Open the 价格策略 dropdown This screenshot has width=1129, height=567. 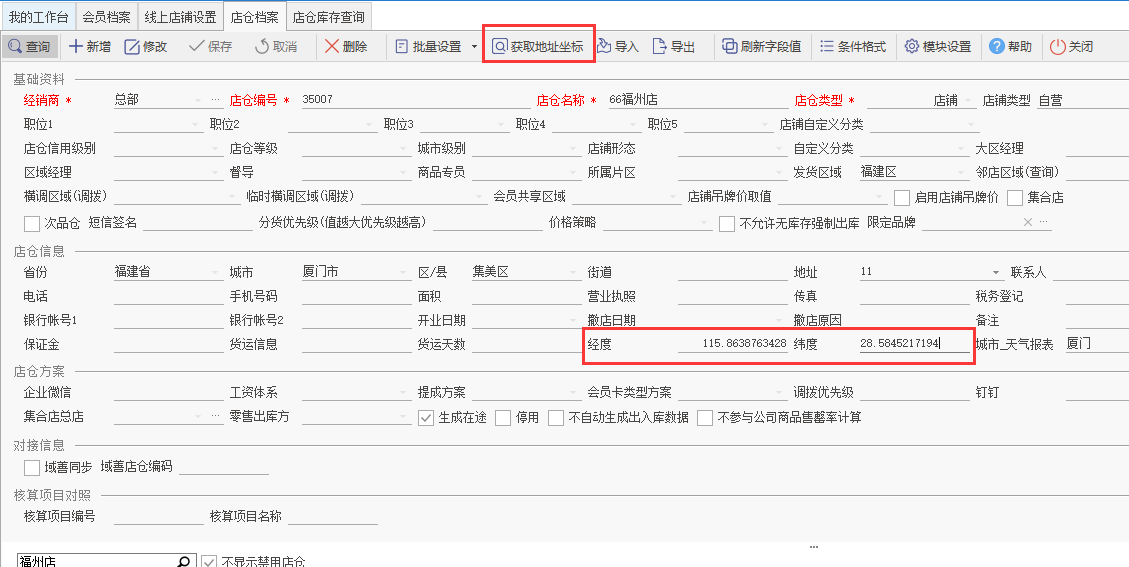(705, 223)
